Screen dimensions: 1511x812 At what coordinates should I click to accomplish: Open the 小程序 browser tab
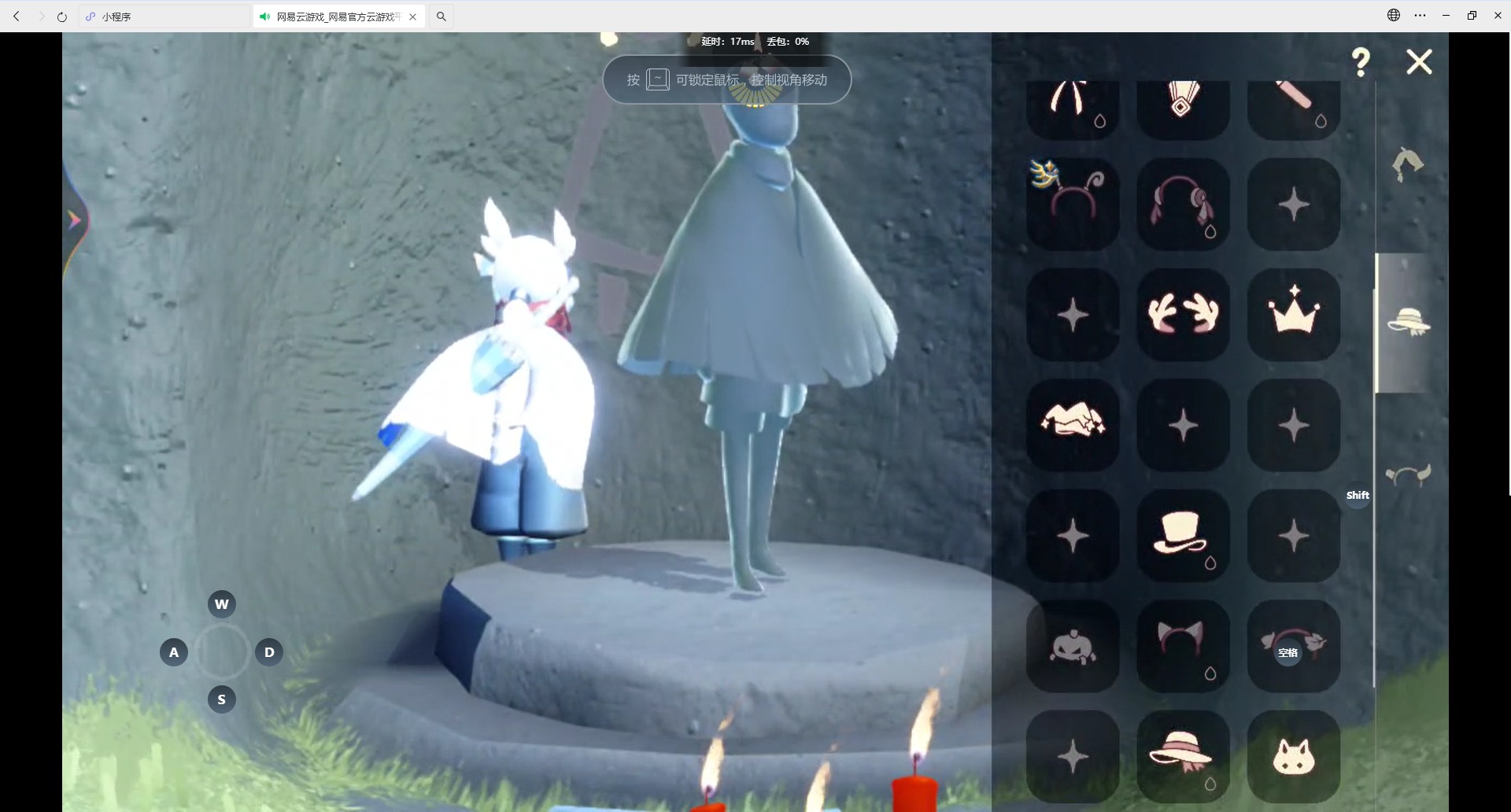[164, 17]
